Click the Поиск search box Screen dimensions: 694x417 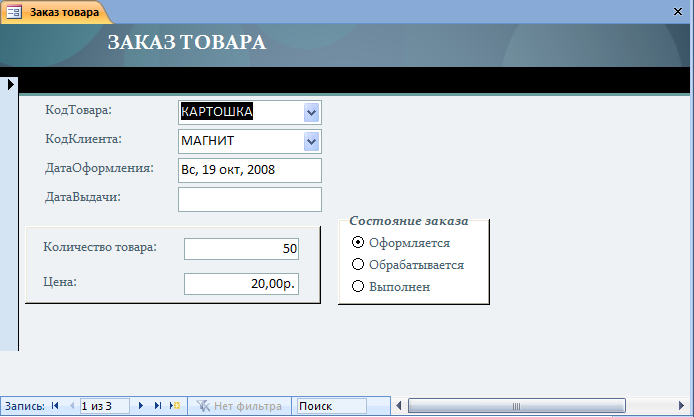331,406
